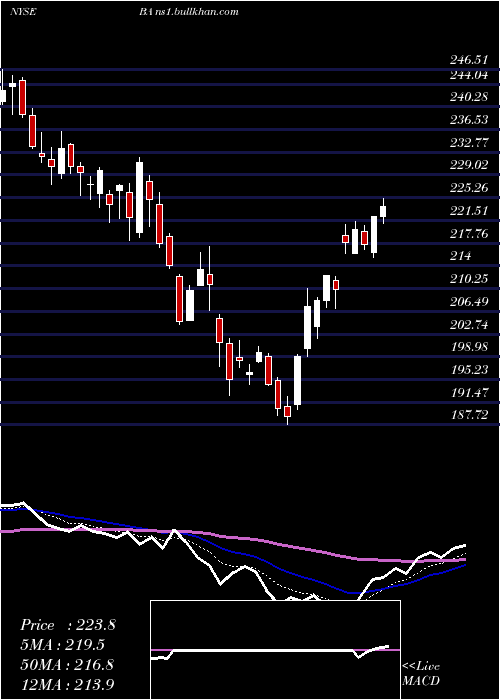Click the <<Live MACD label
Image resolution: width=500 pixels, height=700 pixels.
pyautogui.click(x=421, y=673)
